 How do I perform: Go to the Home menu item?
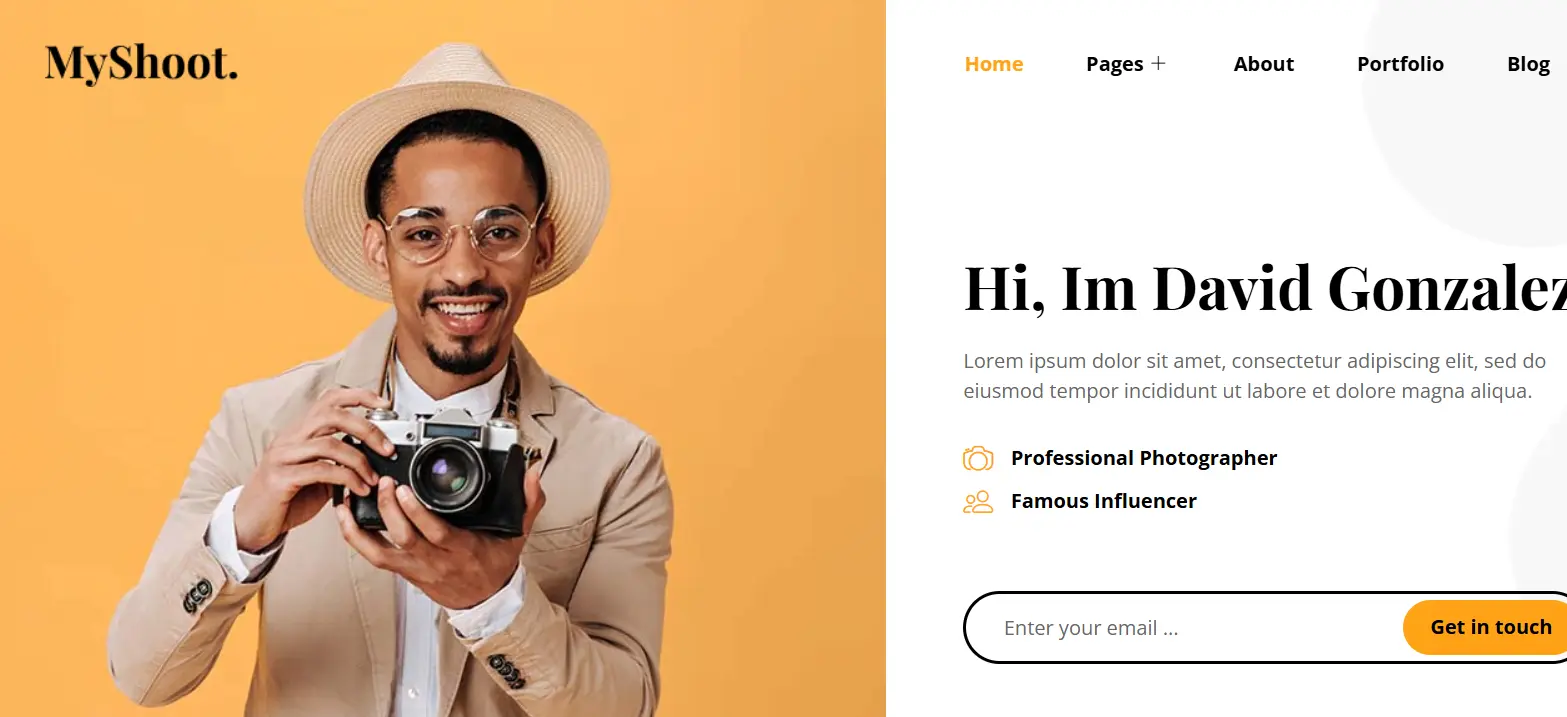point(993,64)
